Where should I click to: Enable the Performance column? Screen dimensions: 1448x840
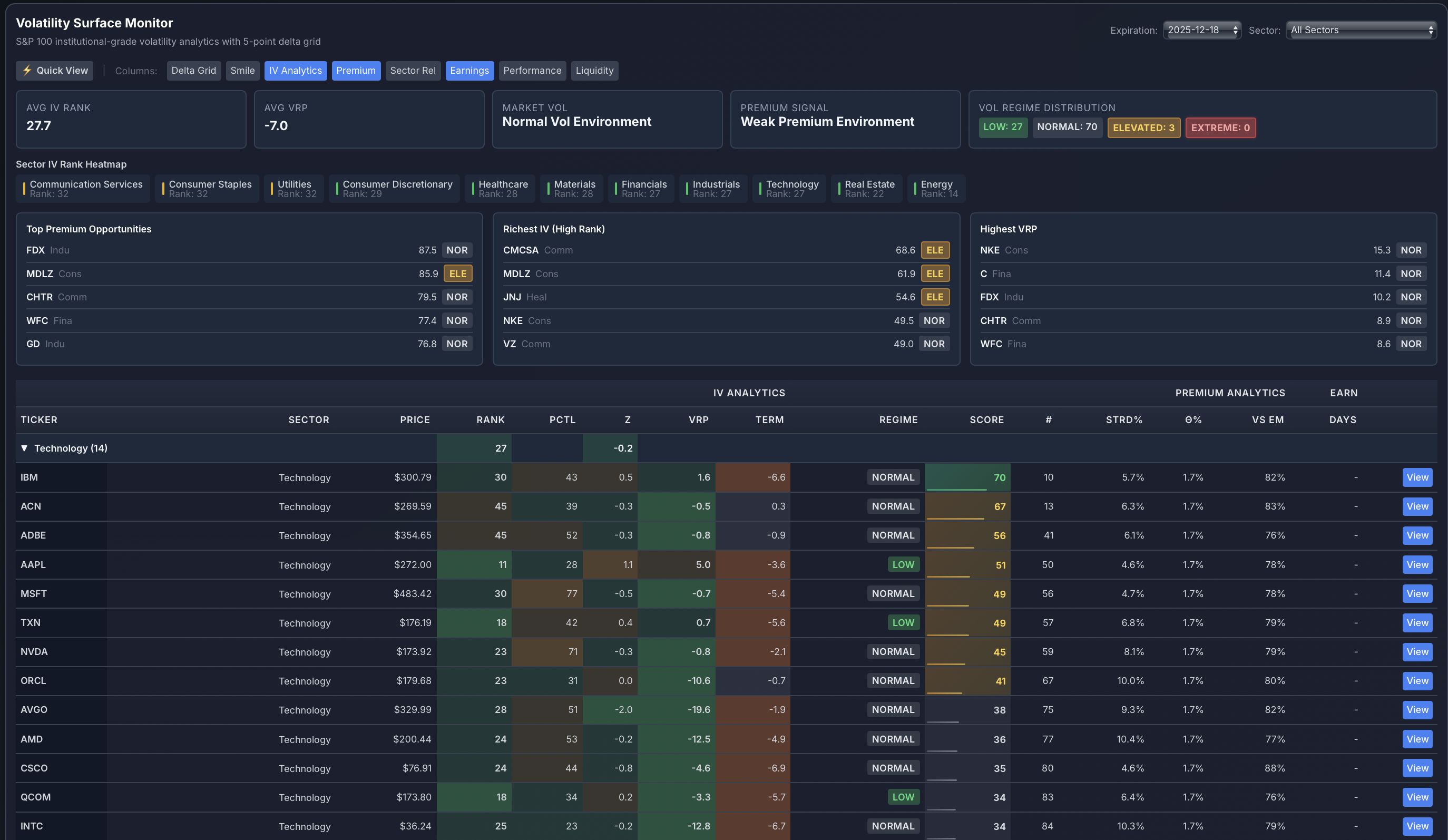pos(532,70)
